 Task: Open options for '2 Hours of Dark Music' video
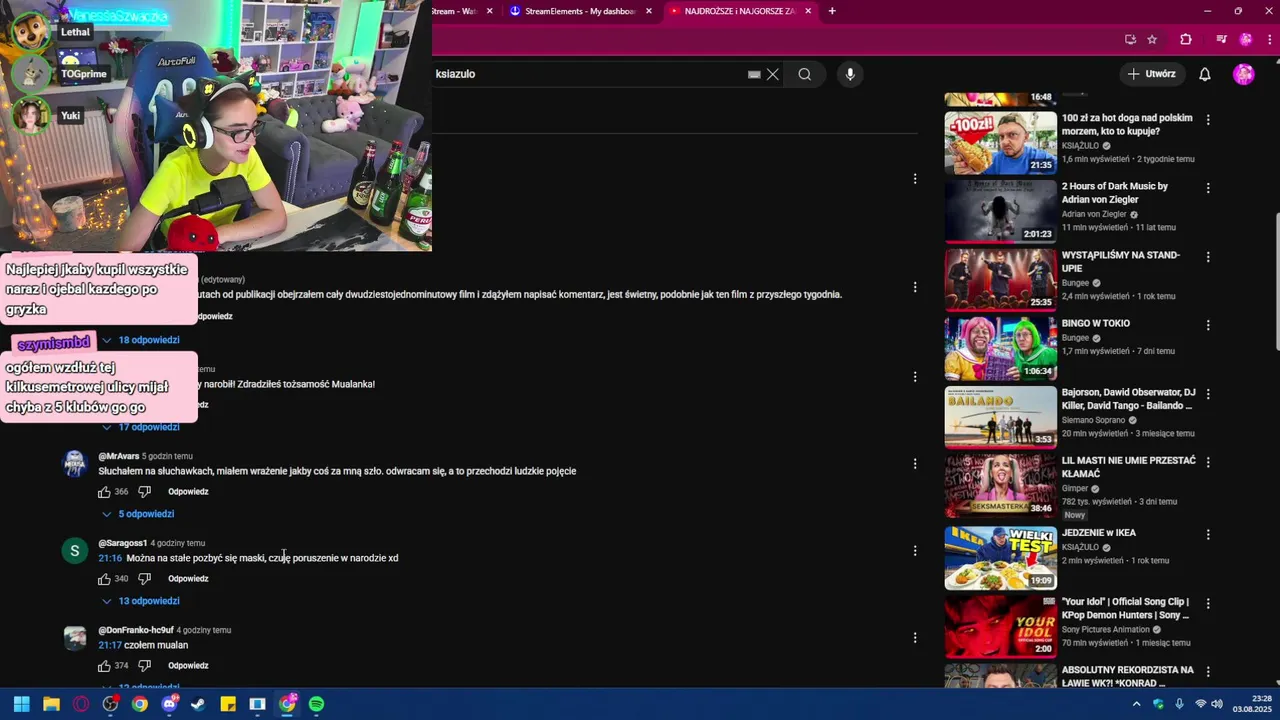tap(1208, 188)
